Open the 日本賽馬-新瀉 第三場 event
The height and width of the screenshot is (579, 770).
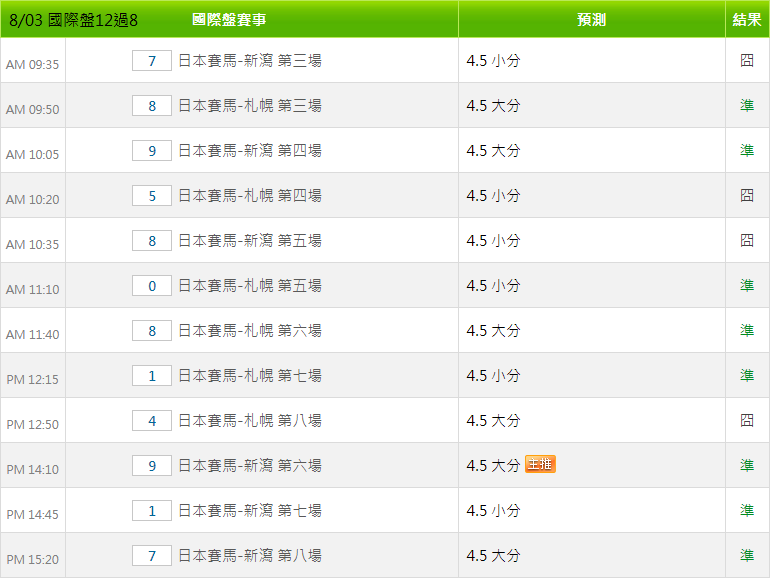250,60
